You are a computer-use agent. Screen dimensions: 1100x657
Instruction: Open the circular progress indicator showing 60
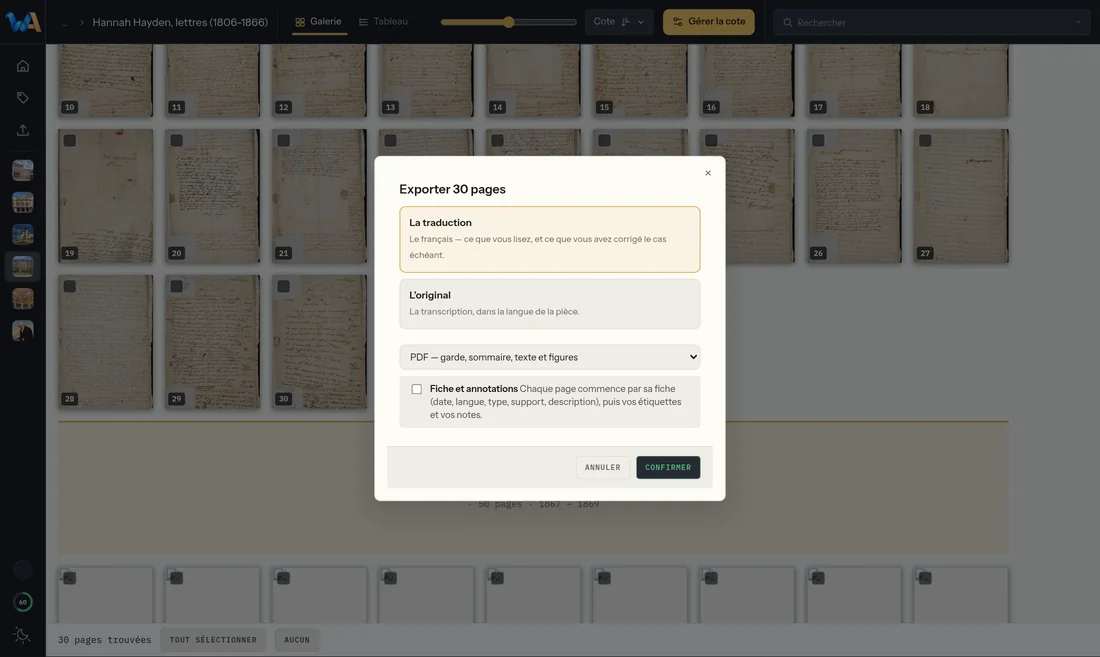point(22,602)
